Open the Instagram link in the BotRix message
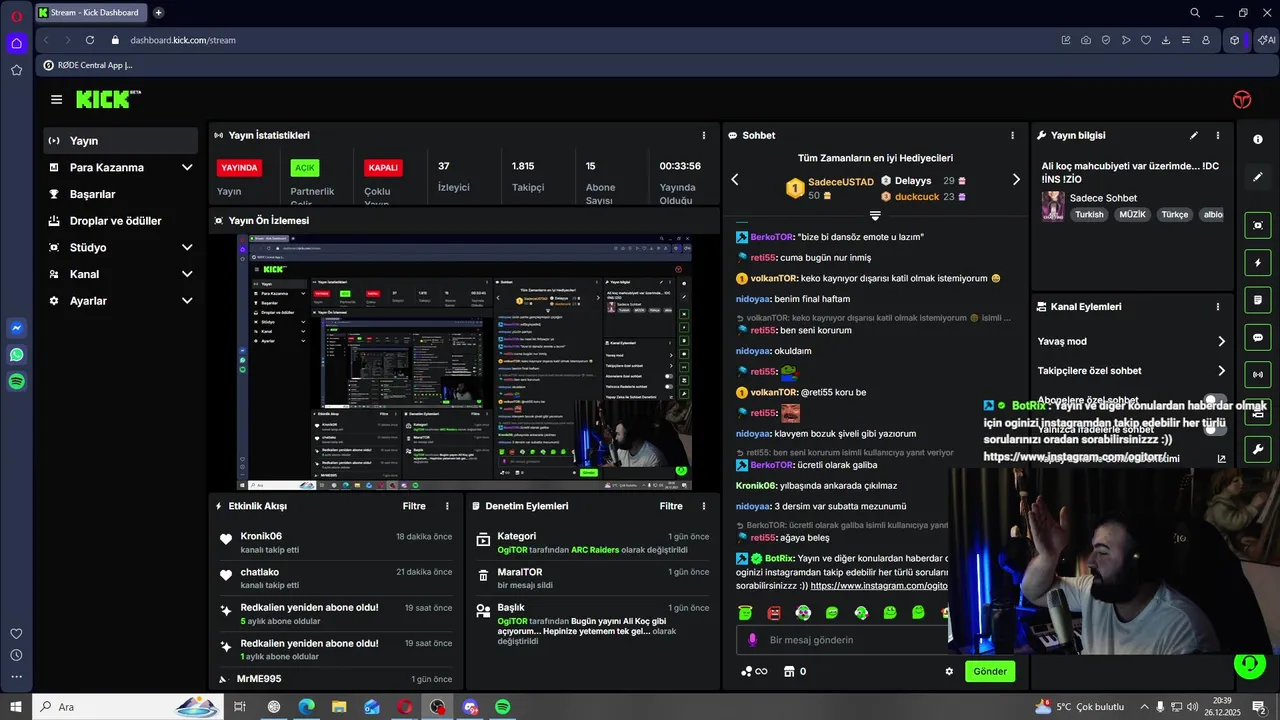This screenshot has height=720, width=1280. tap(878, 586)
